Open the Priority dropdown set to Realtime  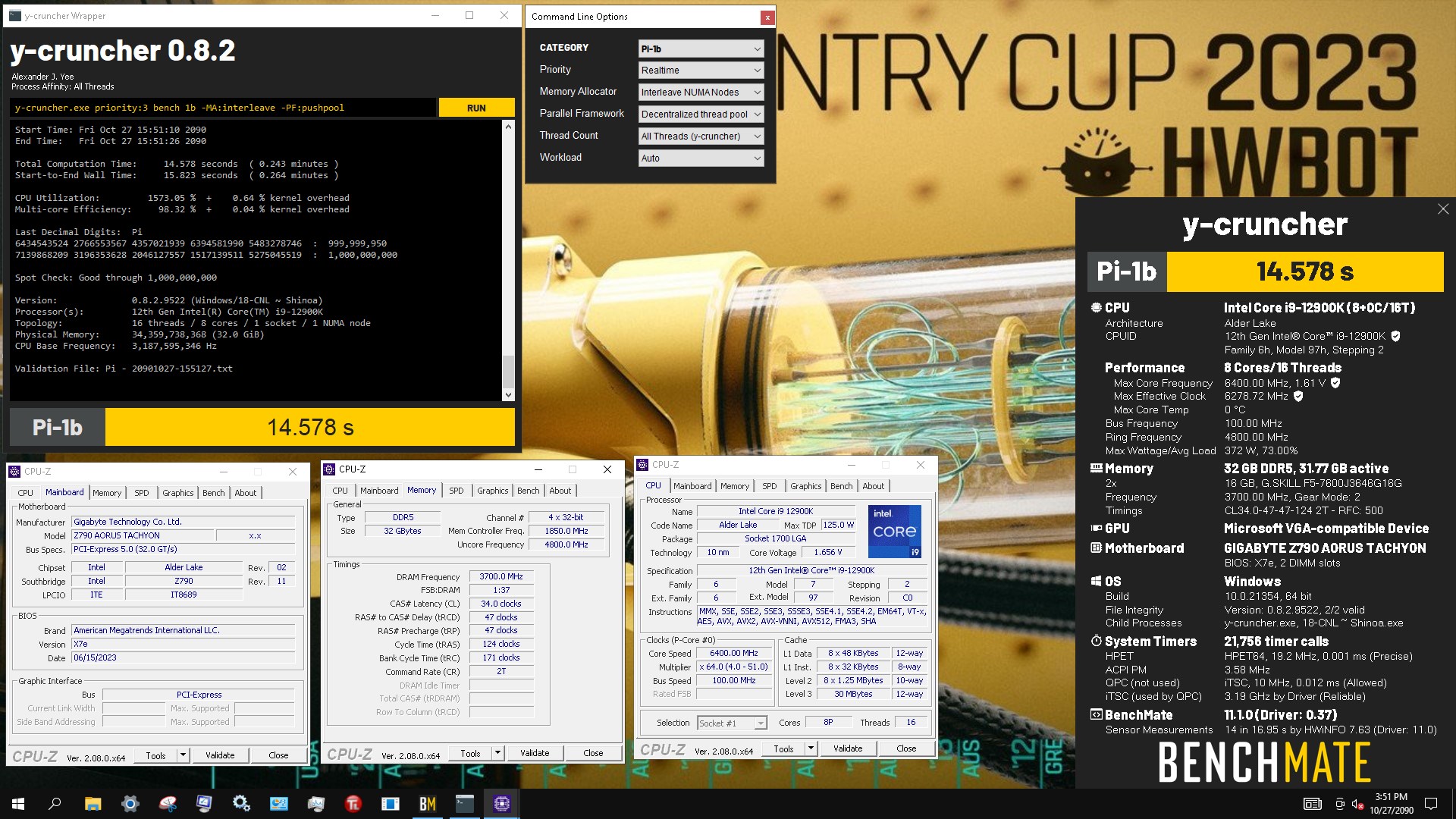pyautogui.click(x=701, y=71)
